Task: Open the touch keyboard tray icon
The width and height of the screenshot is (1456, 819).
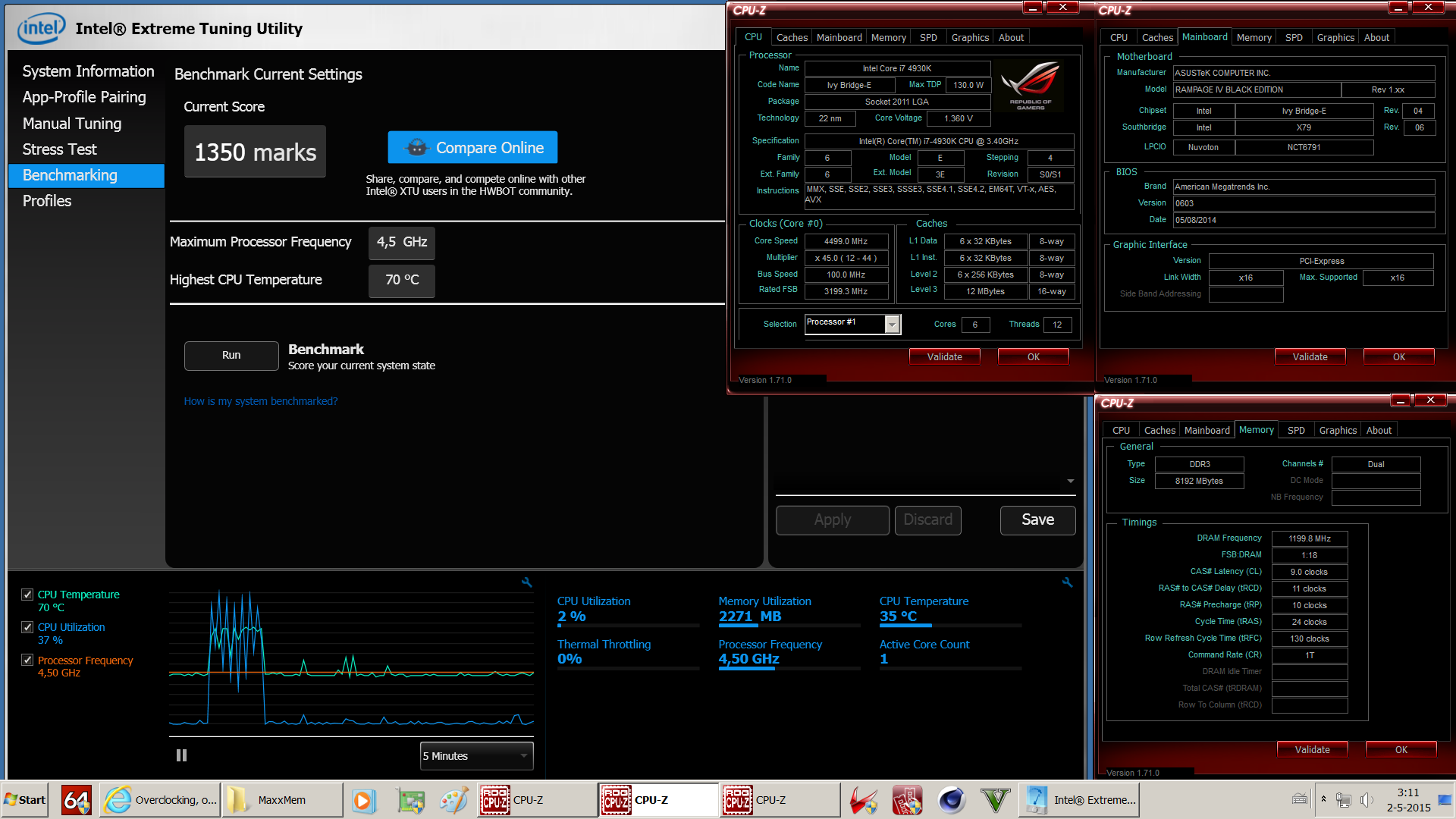Action: 1299,799
